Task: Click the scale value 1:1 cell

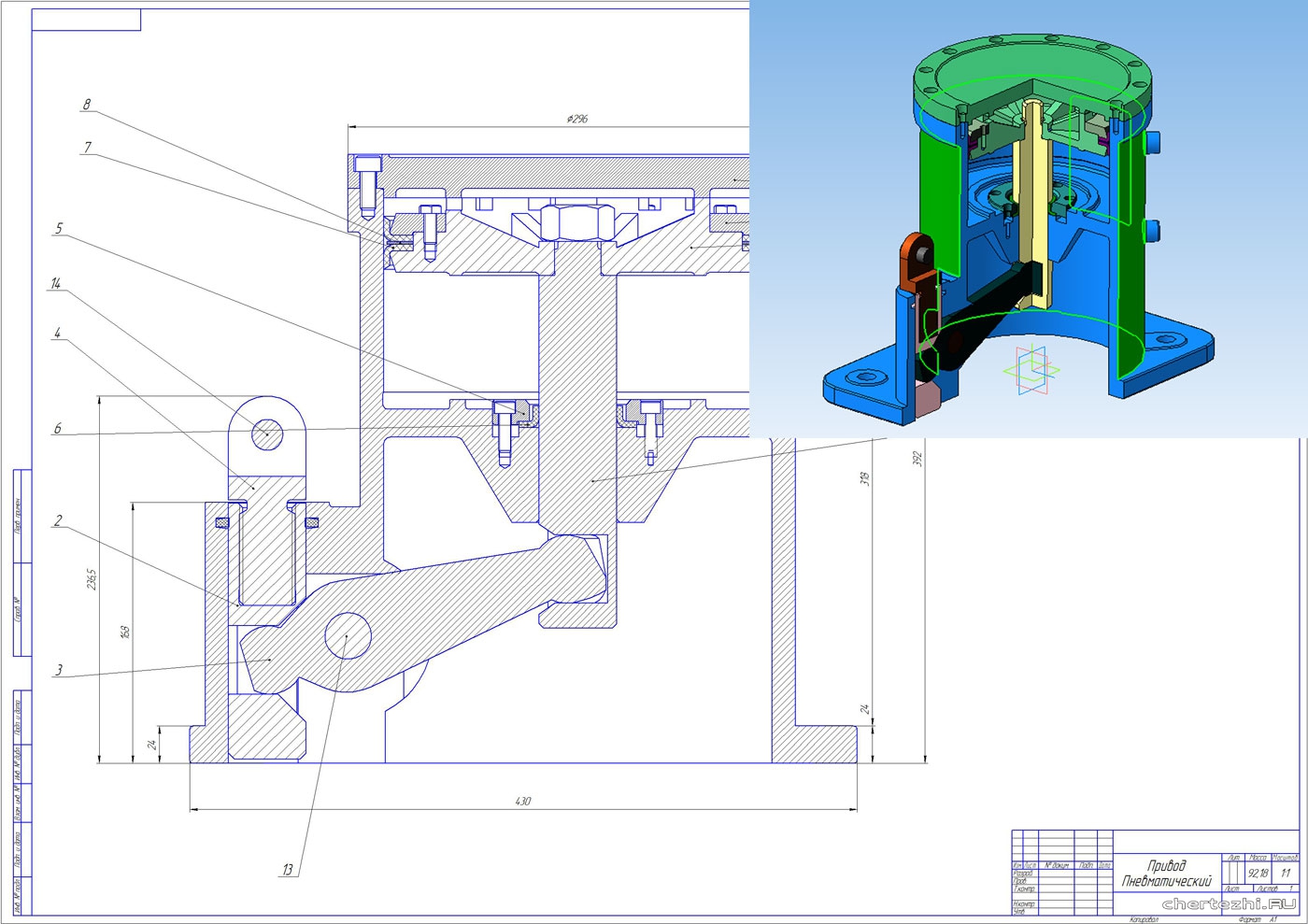Action: 1286,873
